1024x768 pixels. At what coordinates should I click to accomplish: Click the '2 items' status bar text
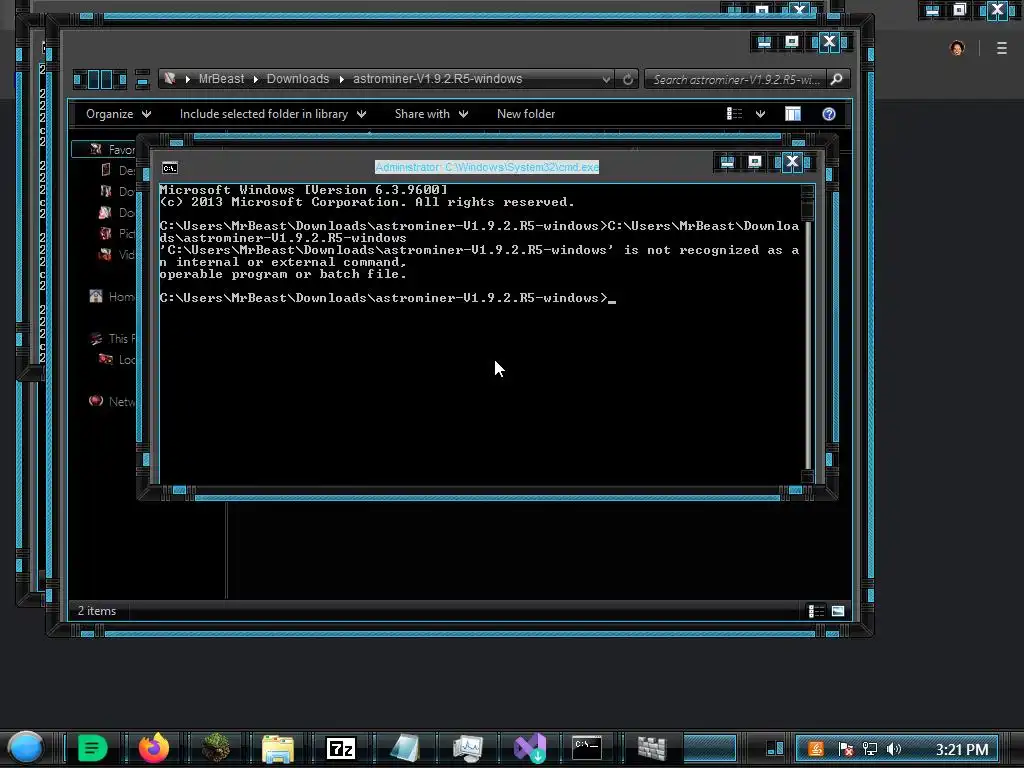(97, 611)
